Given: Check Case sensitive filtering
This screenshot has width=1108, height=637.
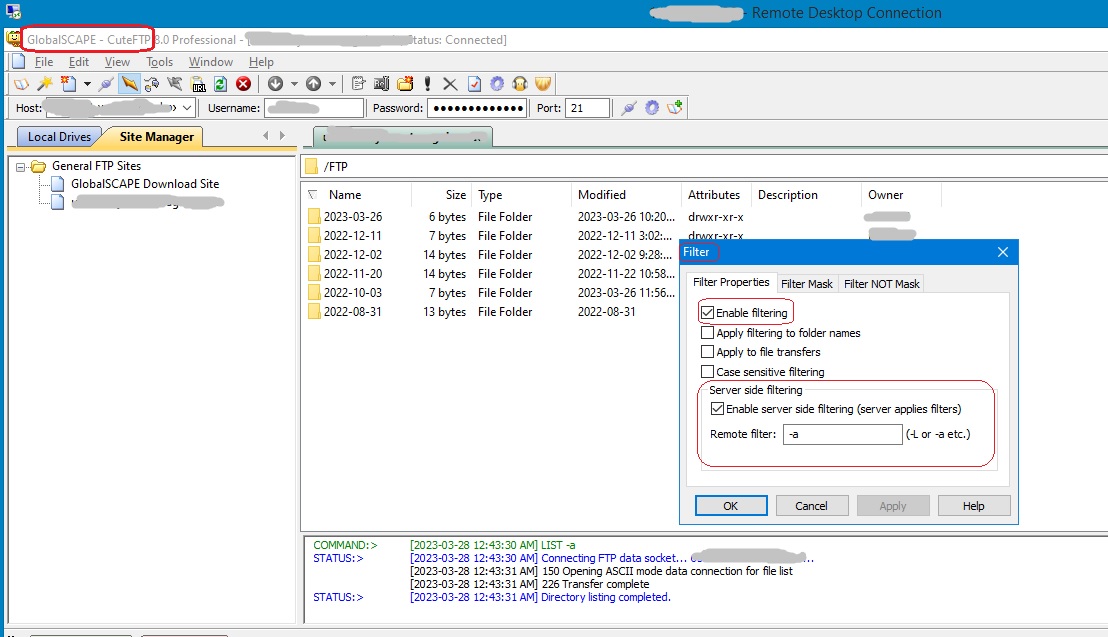Looking at the screenshot, I should 709,371.
